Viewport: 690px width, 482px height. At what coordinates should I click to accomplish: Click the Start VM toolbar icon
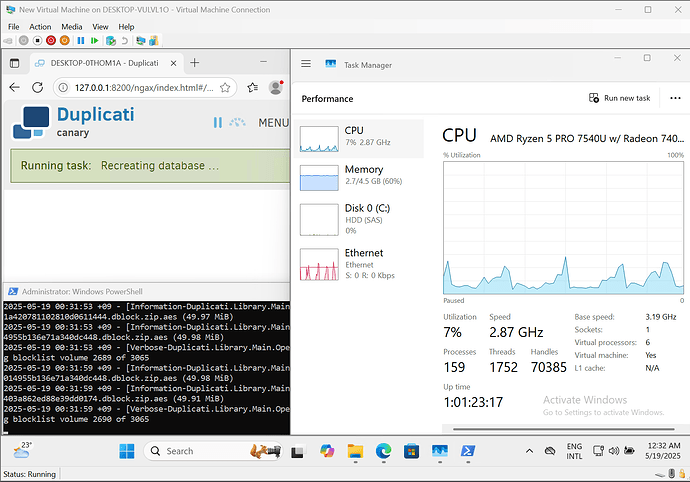pos(24,40)
